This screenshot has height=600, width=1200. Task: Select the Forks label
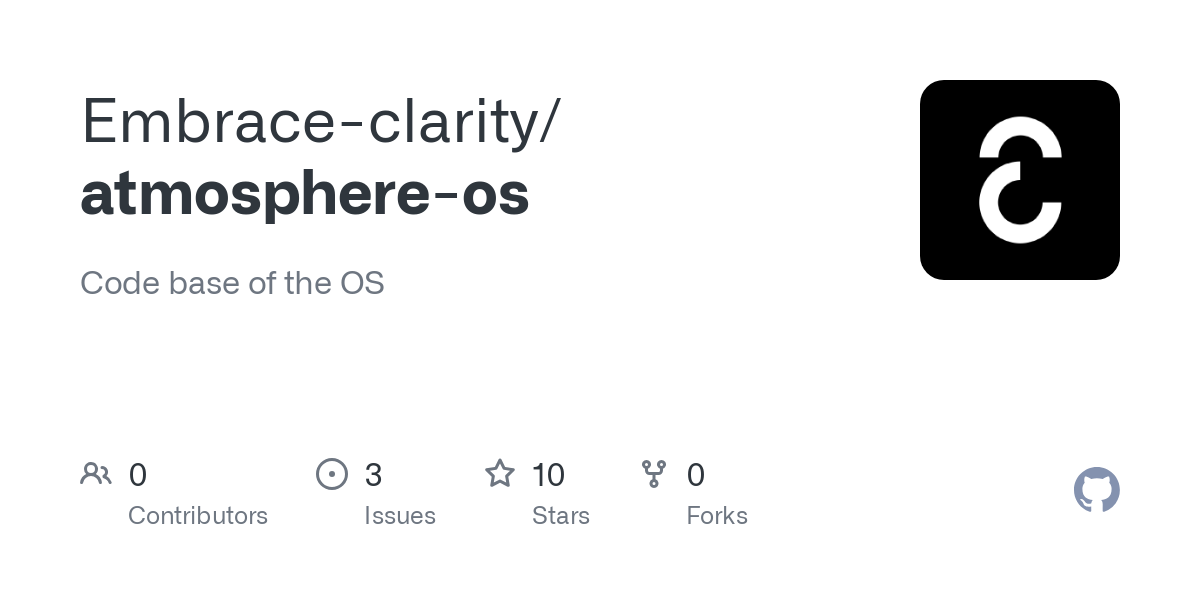click(x=717, y=516)
